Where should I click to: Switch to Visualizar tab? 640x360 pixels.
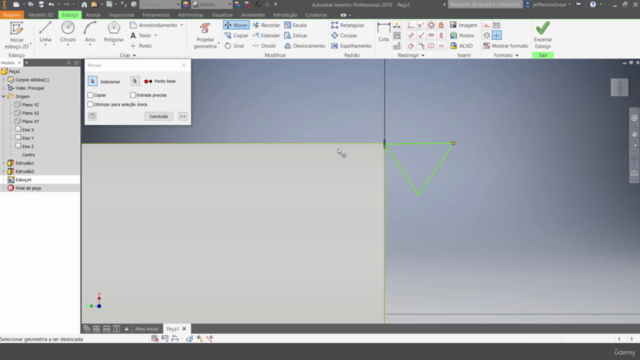[x=222, y=15]
